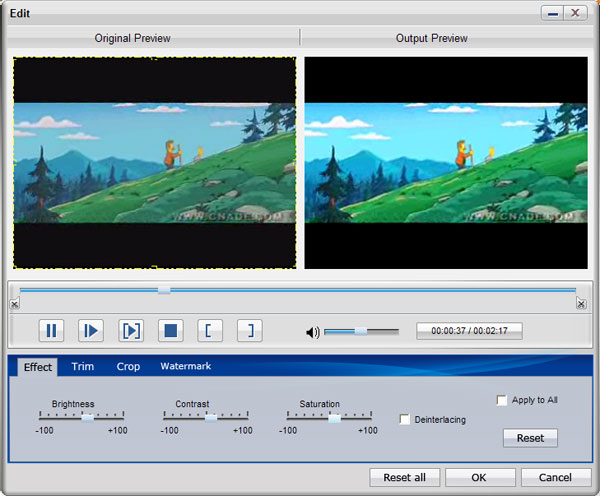Switch to the Effect tab
This screenshot has width=600, height=496.
pyautogui.click(x=38, y=367)
